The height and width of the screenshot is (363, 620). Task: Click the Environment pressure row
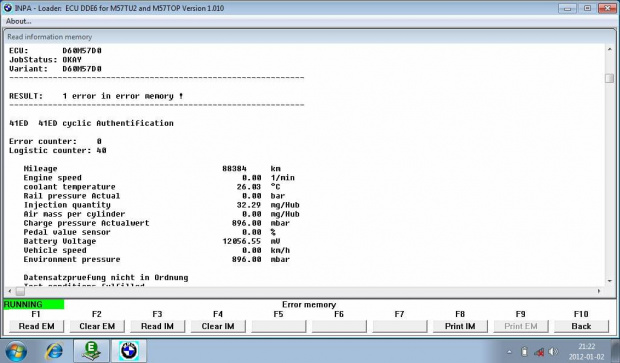click(x=157, y=259)
